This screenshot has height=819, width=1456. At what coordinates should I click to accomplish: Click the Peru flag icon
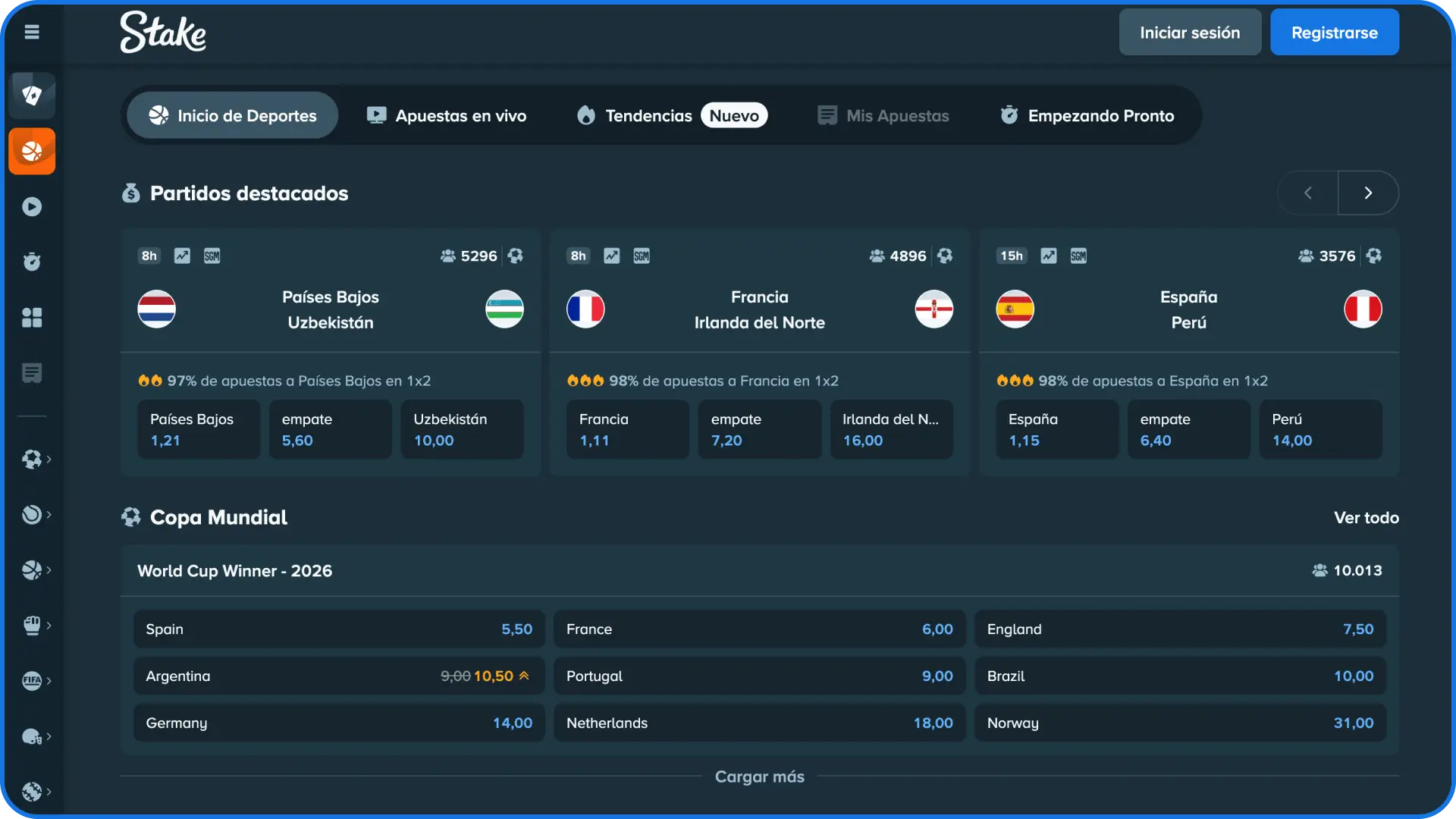coord(1363,309)
